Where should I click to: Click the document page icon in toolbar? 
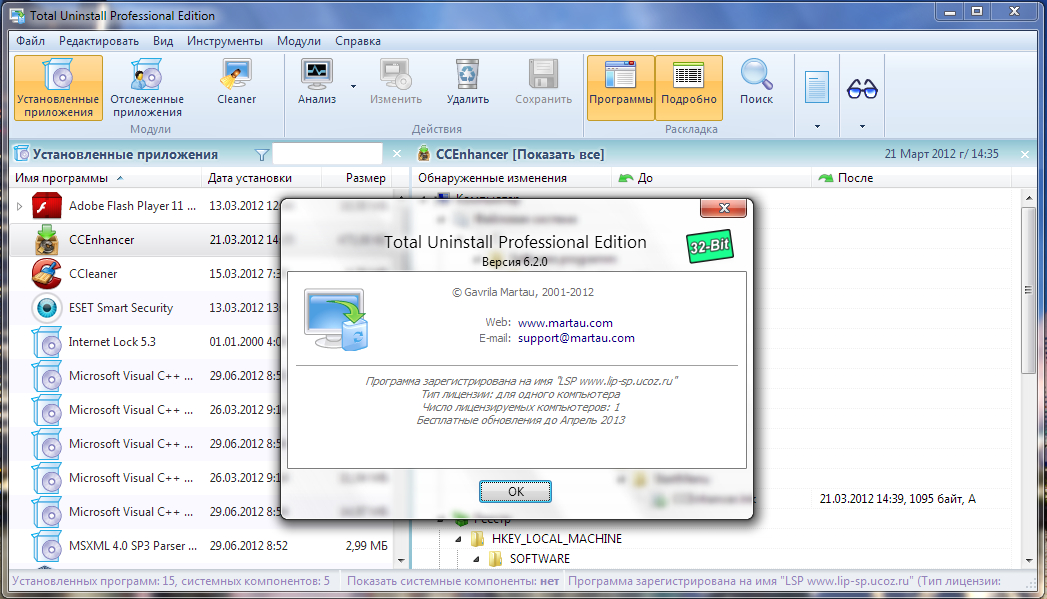click(x=817, y=87)
